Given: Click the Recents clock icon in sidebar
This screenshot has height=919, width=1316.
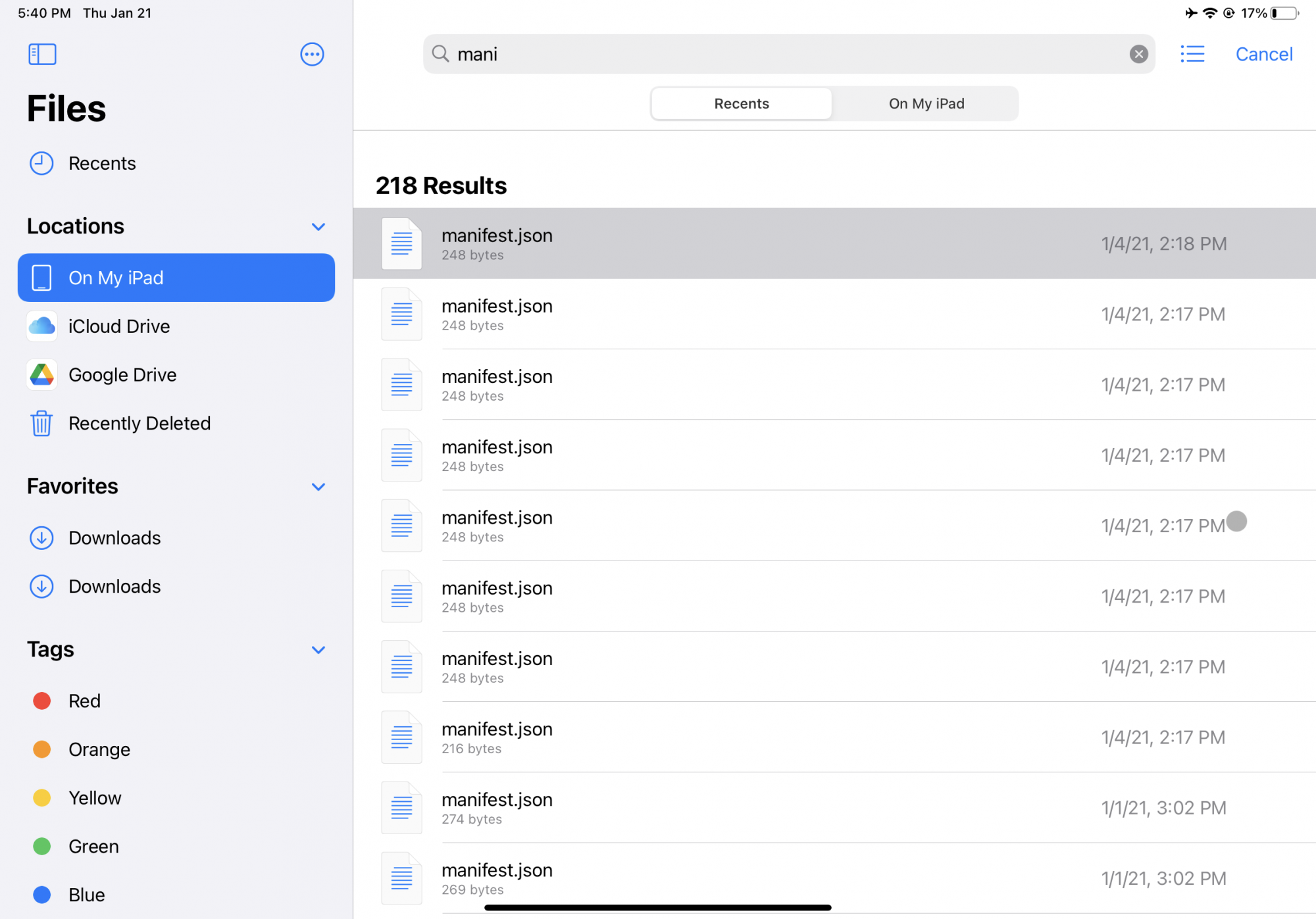Looking at the screenshot, I should (x=41, y=163).
